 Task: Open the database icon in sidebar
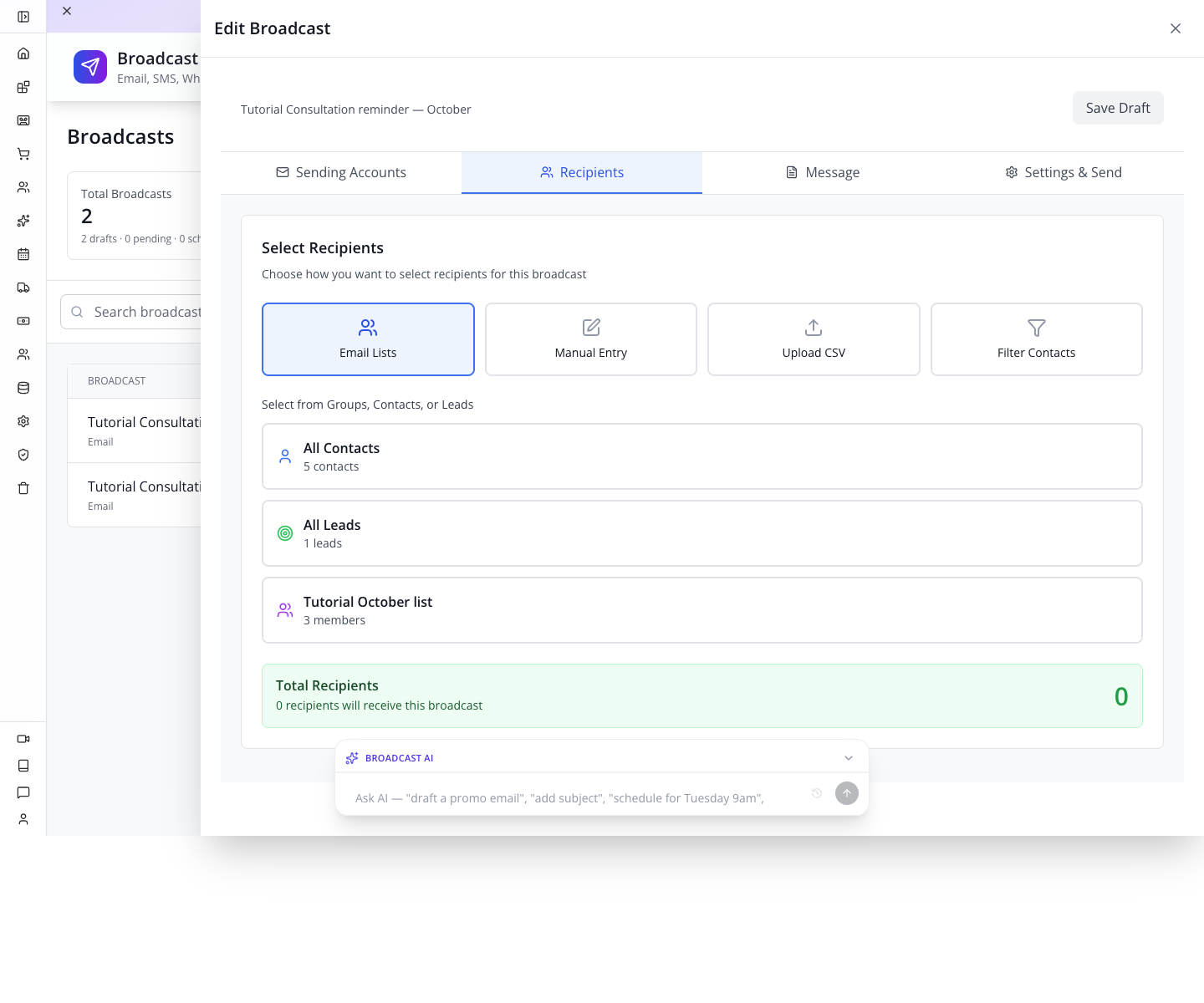[x=23, y=388]
